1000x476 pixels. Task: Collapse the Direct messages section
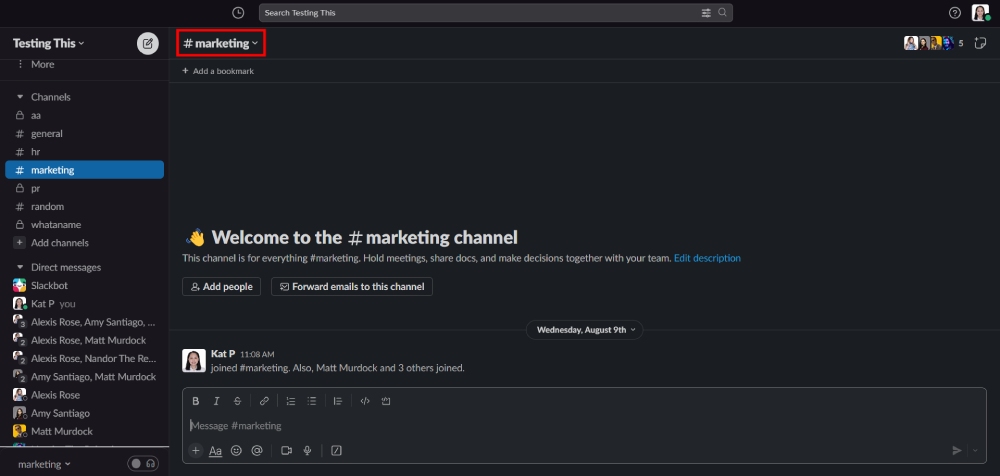tap(20, 267)
